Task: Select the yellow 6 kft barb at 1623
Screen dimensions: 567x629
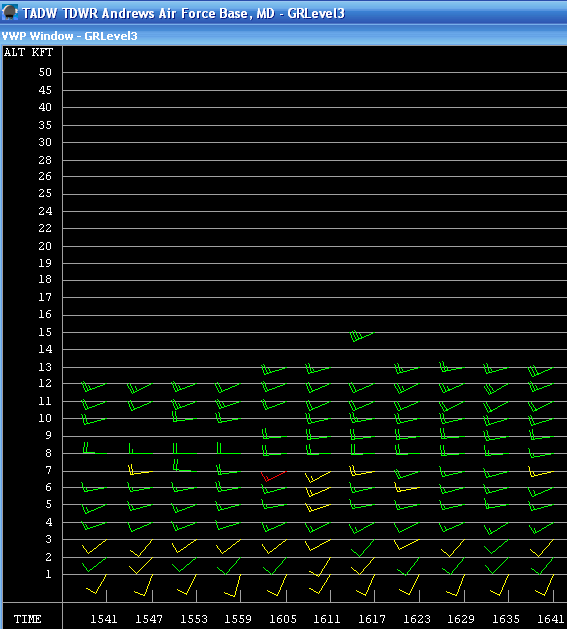Action: tap(407, 488)
